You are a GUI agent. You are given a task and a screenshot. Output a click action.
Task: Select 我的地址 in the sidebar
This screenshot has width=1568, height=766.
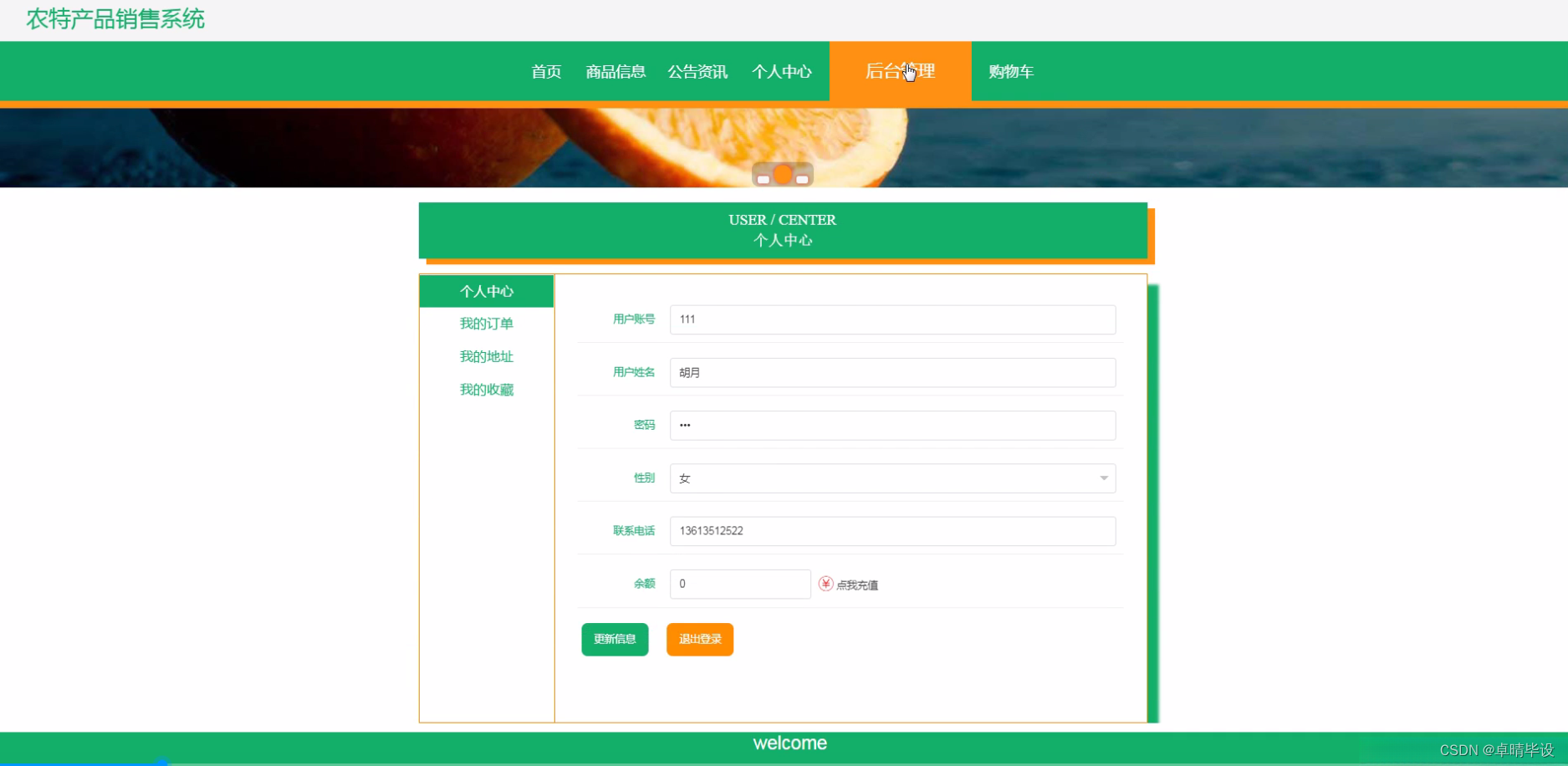(486, 356)
